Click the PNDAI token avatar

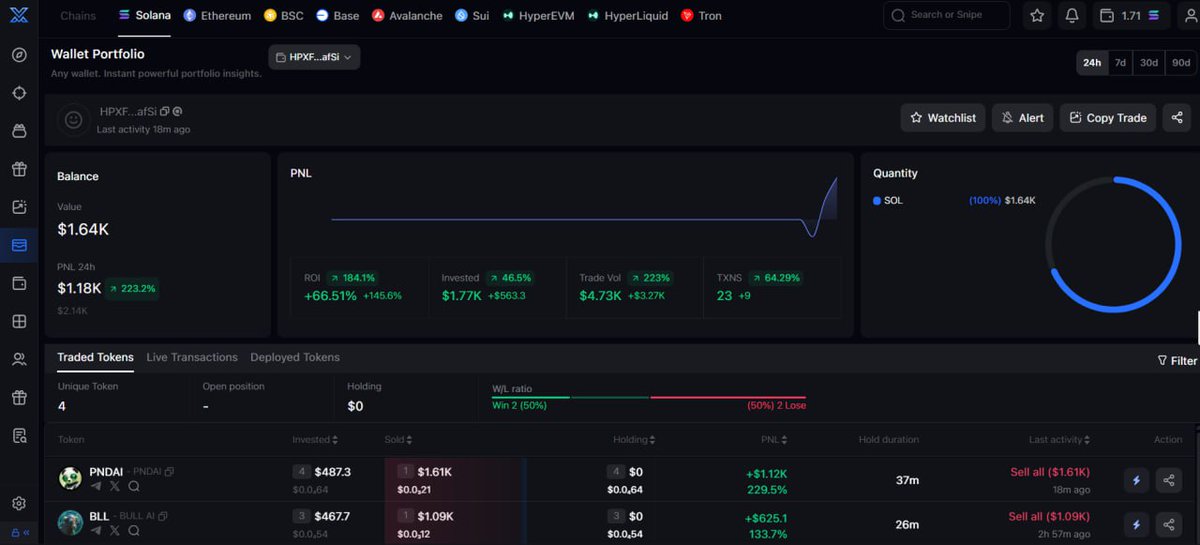coord(70,478)
